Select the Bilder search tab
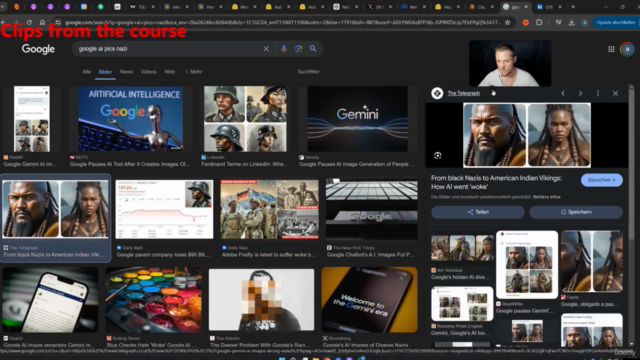Image resolution: width=640 pixels, height=360 pixels. (x=105, y=72)
